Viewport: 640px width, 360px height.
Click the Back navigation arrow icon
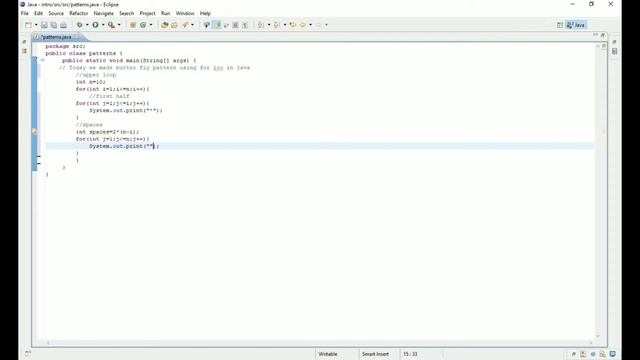pos(303,25)
